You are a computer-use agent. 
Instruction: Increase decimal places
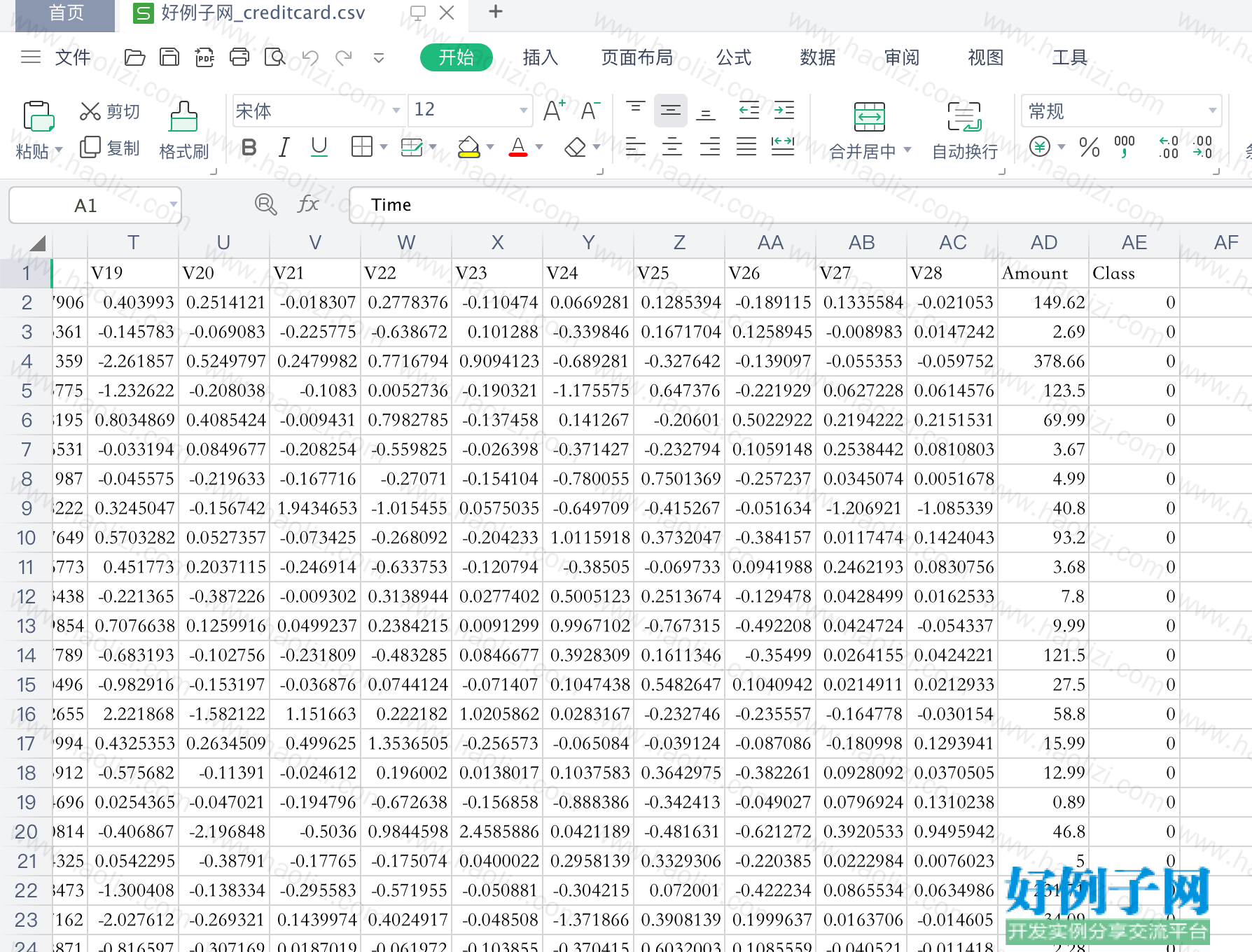[x=1169, y=147]
